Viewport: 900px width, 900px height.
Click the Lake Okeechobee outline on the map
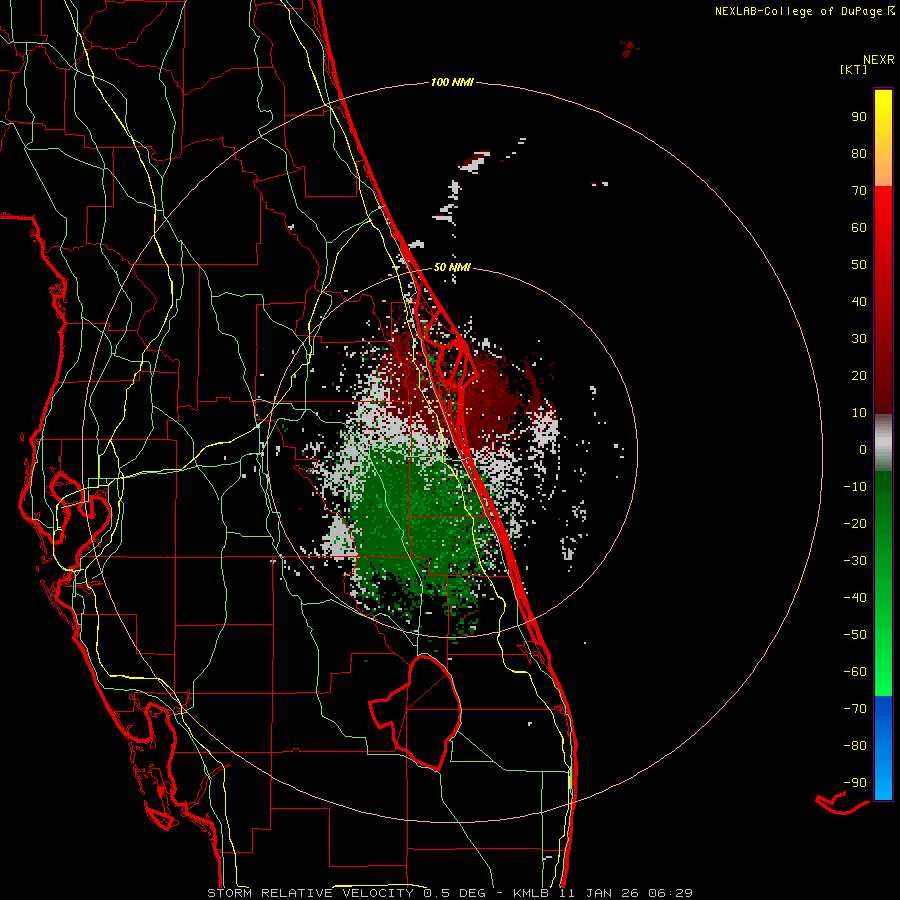click(x=416, y=712)
